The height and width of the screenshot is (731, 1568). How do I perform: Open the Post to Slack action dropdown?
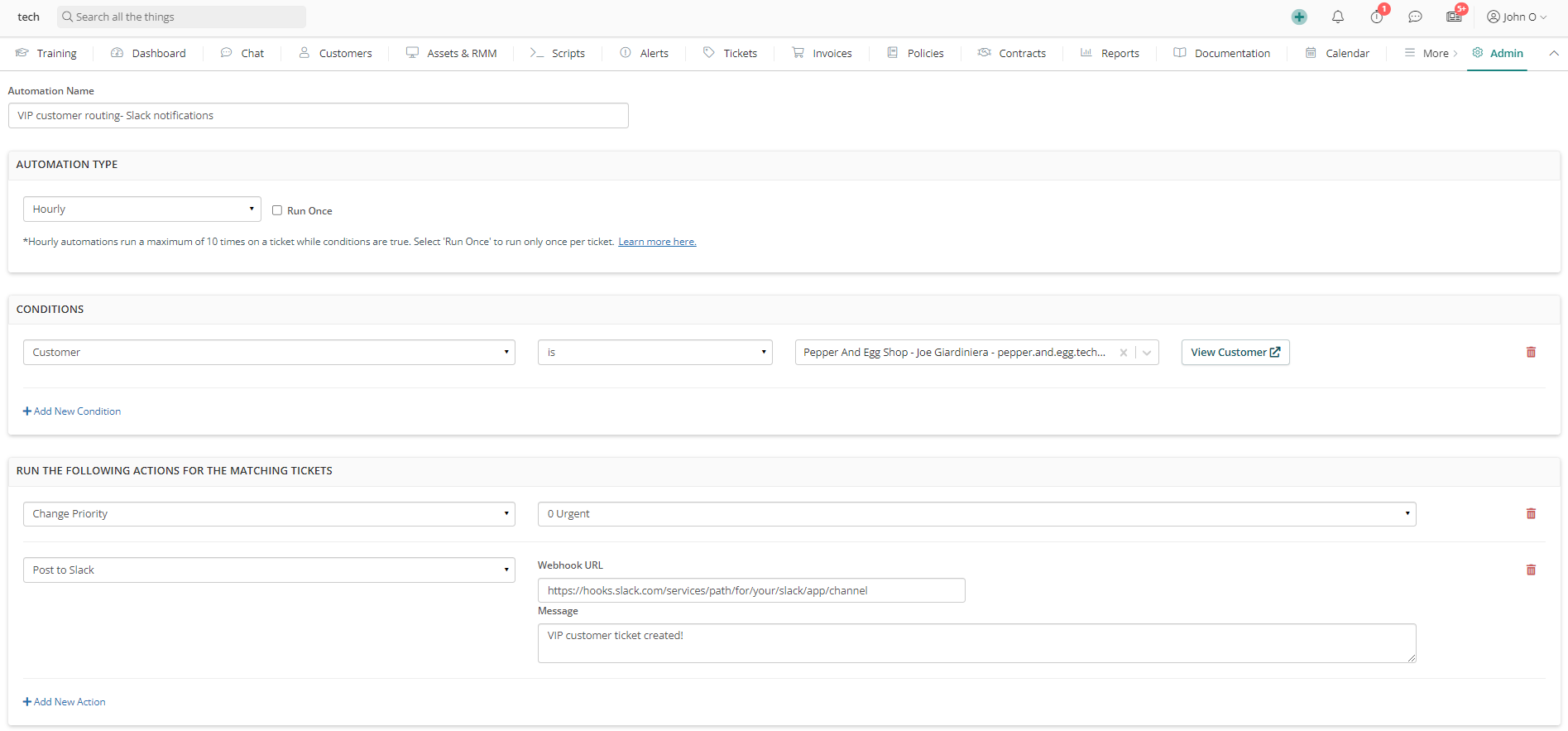click(x=269, y=570)
